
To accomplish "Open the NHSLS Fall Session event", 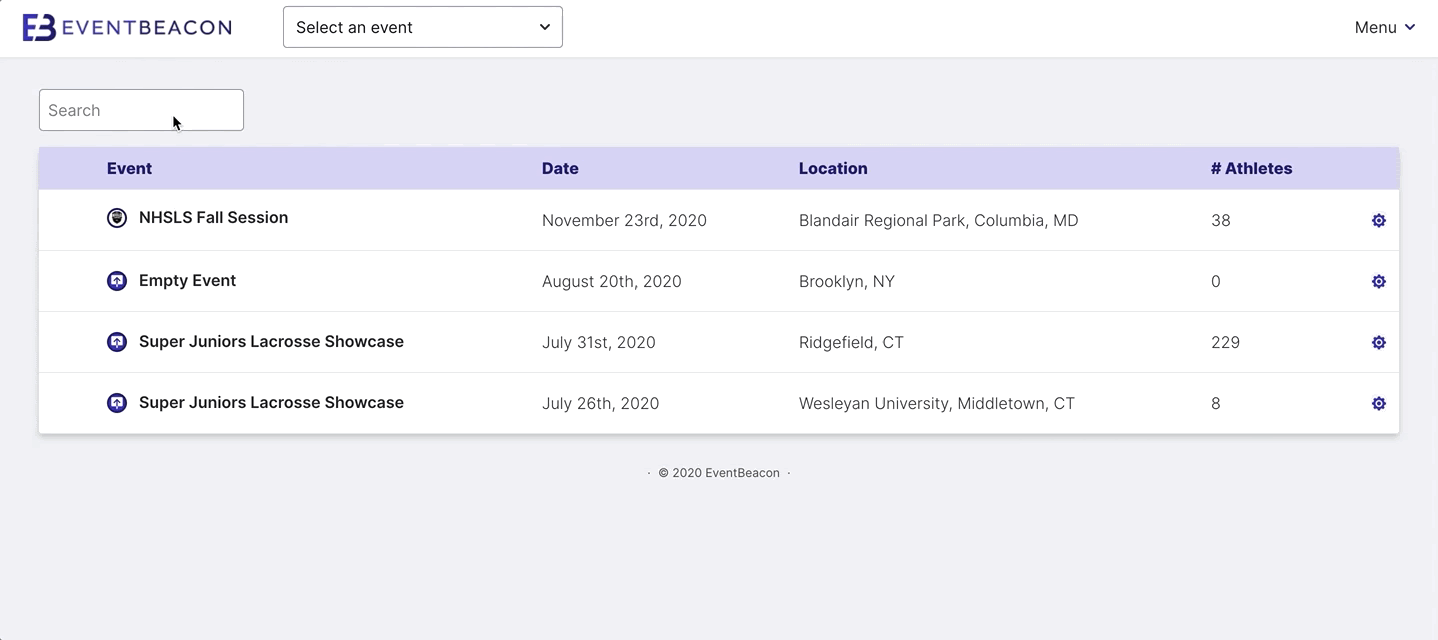I will click(x=213, y=218).
